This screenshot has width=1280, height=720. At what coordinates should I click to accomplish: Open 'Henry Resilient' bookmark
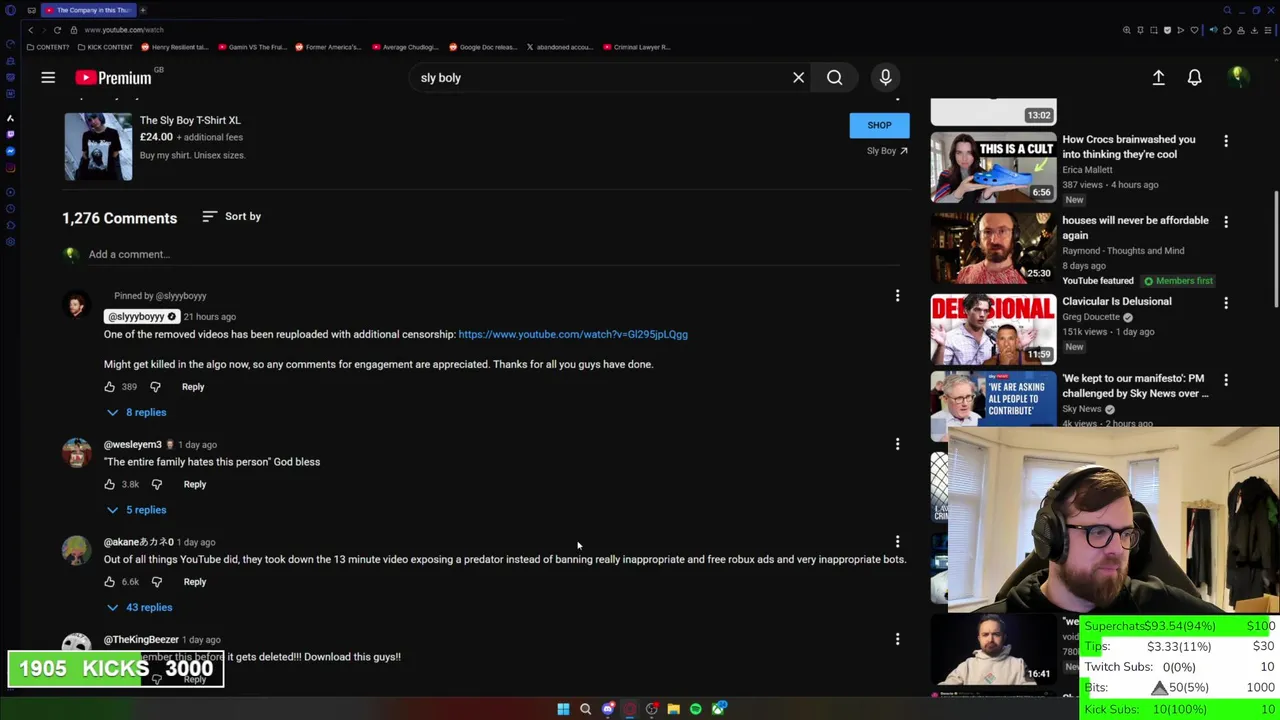point(175,47)
